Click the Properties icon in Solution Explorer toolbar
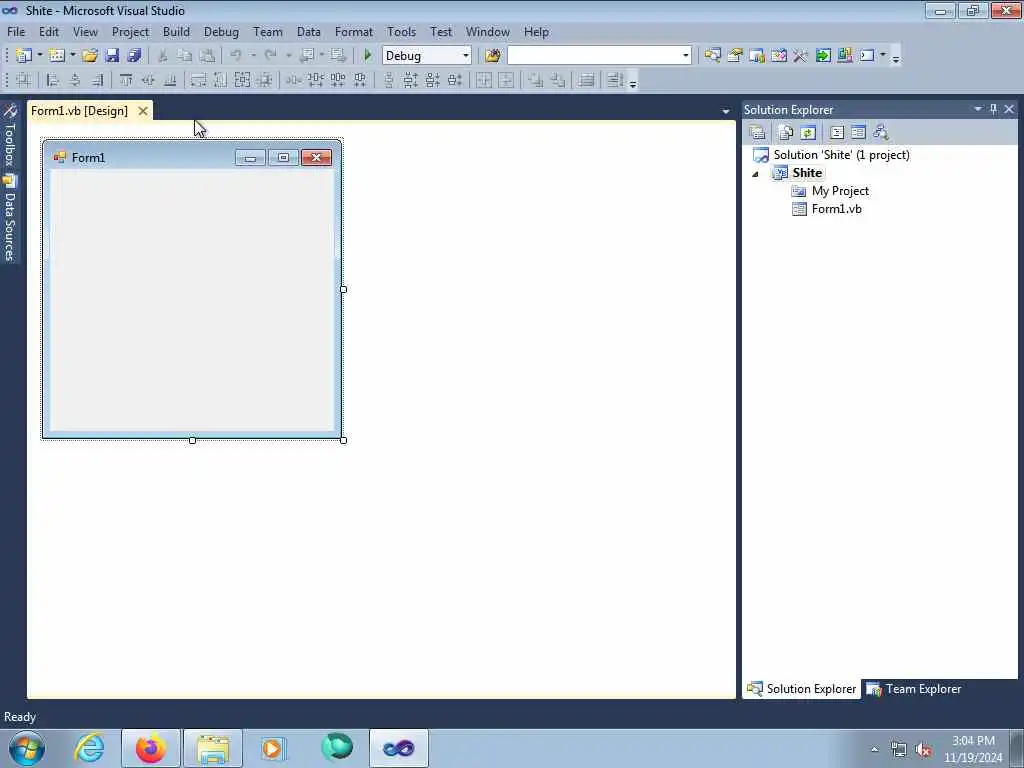The height and width of the screenshot is (768, 1024). click(758, 133)
